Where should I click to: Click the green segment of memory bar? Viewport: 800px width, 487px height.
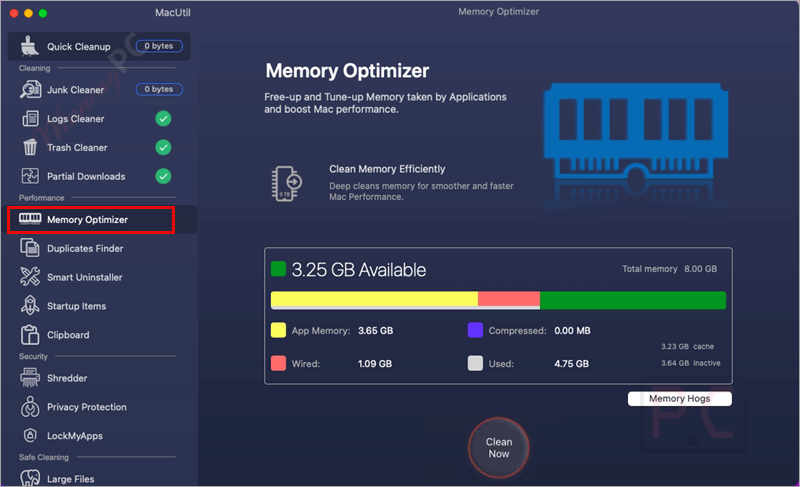pos(633,300)
